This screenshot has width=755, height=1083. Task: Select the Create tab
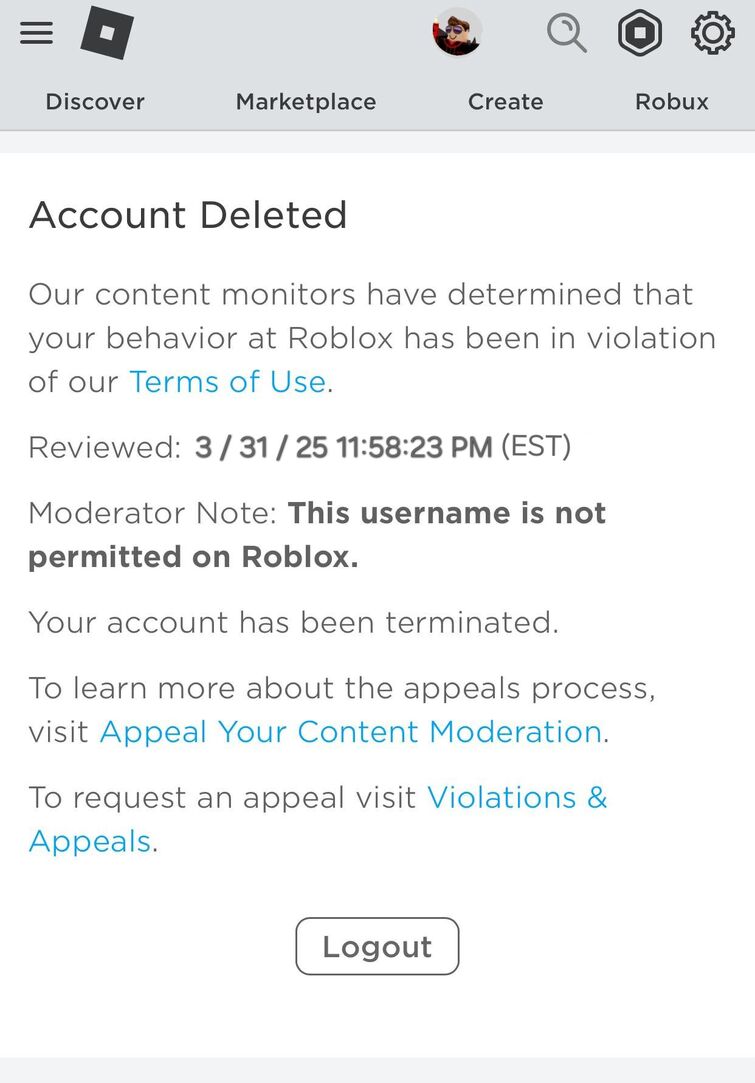pyautogui.click(x=506, y=102)
